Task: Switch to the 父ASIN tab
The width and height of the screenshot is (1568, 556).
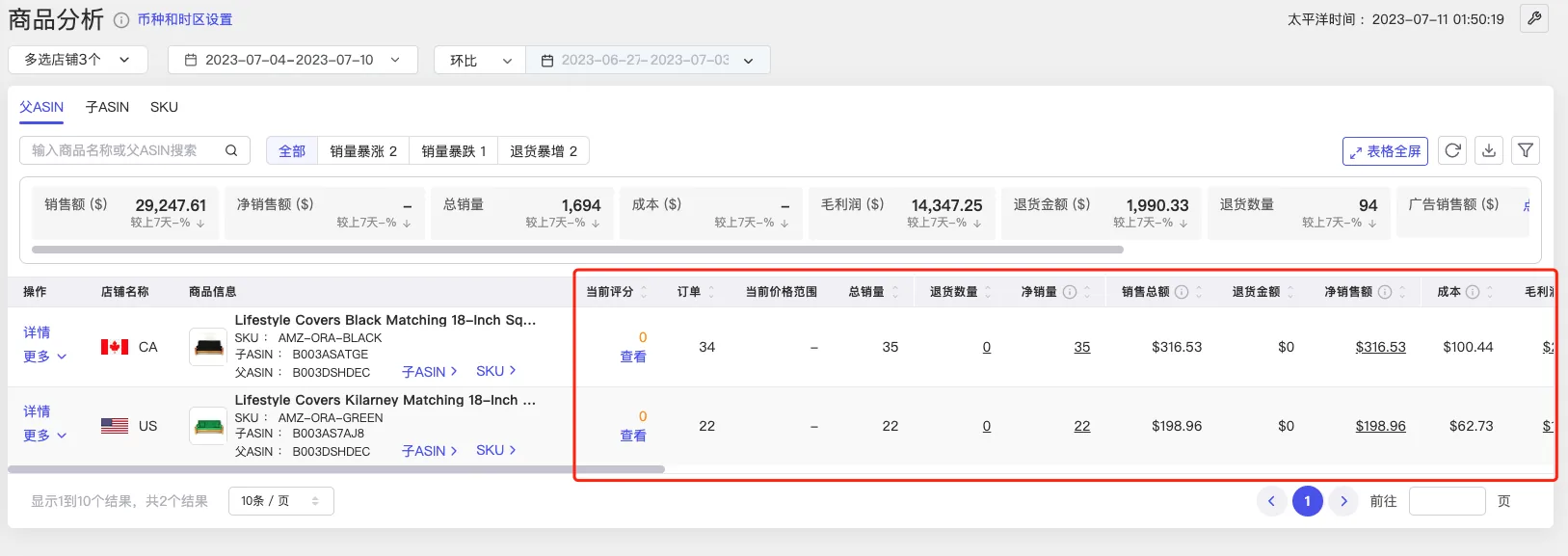Action: (41, 107)
